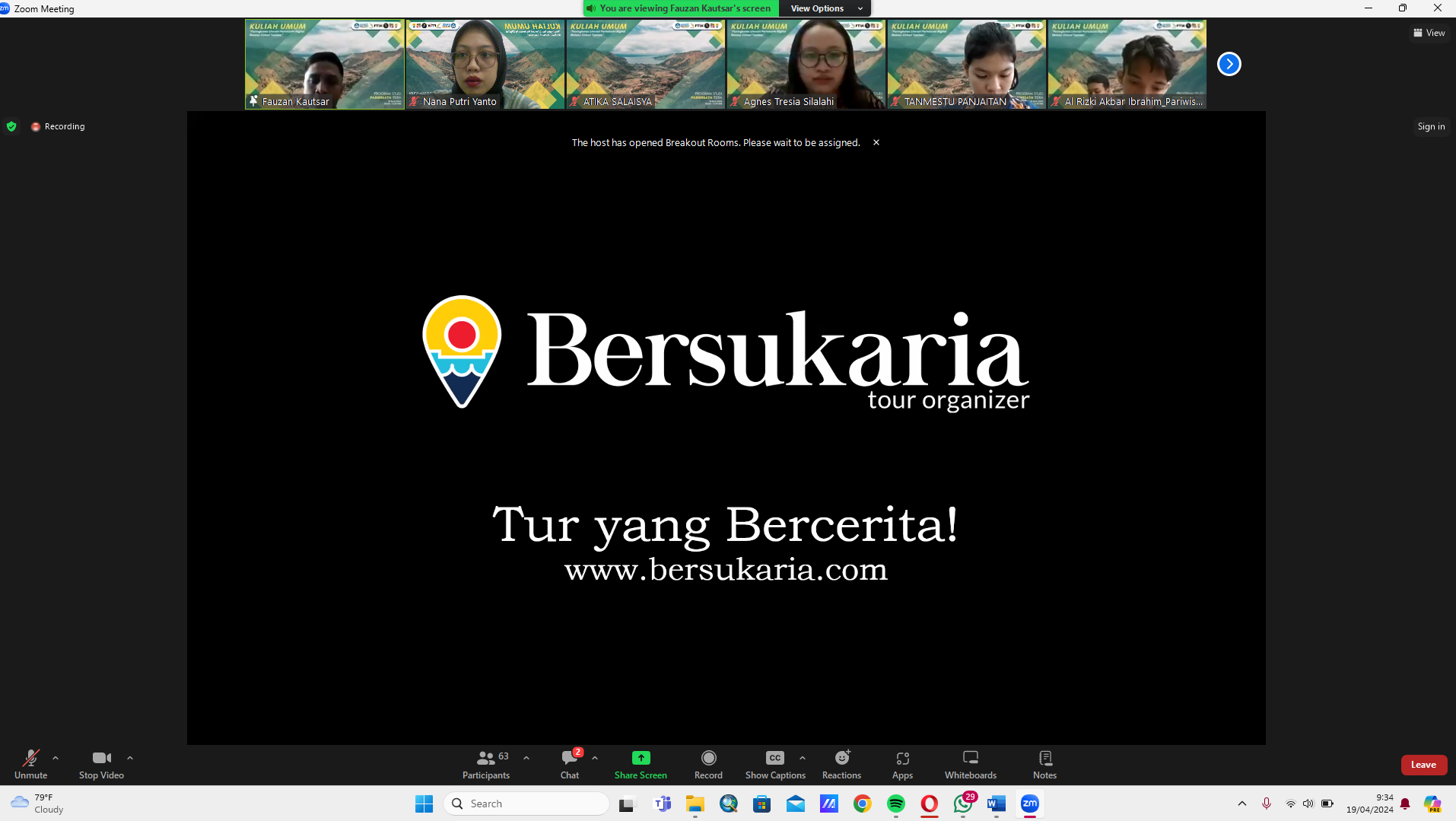Open the Reactions menu
The width and height of the screenshot is (1456, 821).
click(x=841, y=764)
